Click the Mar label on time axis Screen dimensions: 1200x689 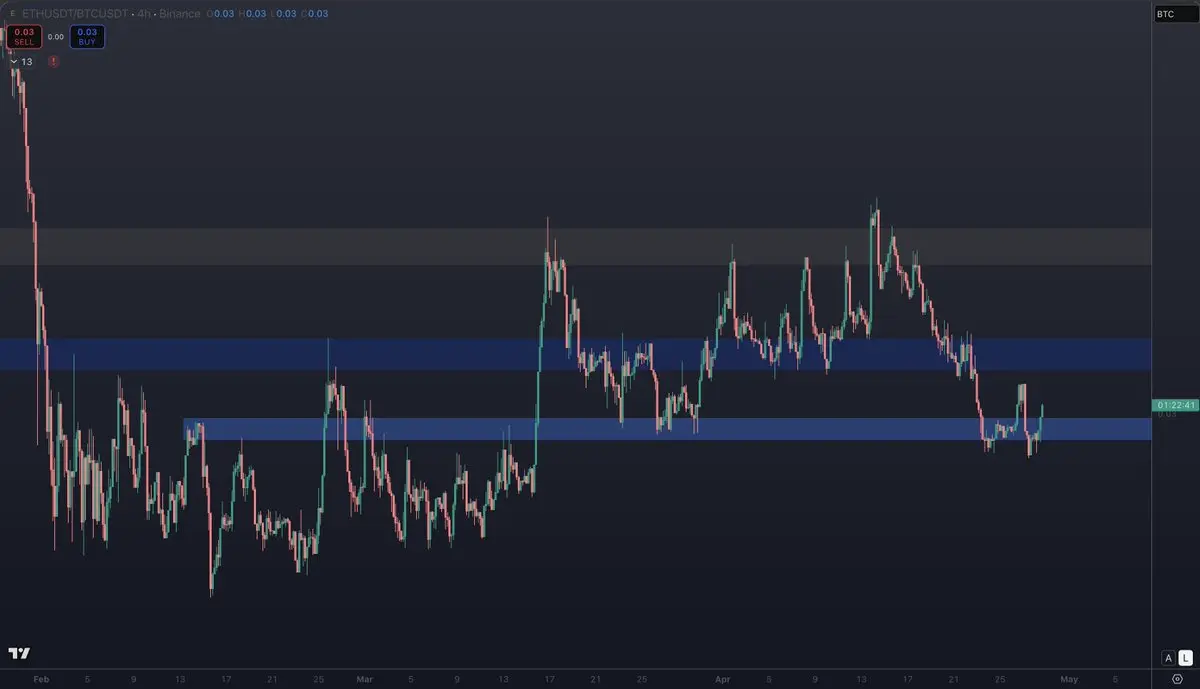[x=363, y=679]
